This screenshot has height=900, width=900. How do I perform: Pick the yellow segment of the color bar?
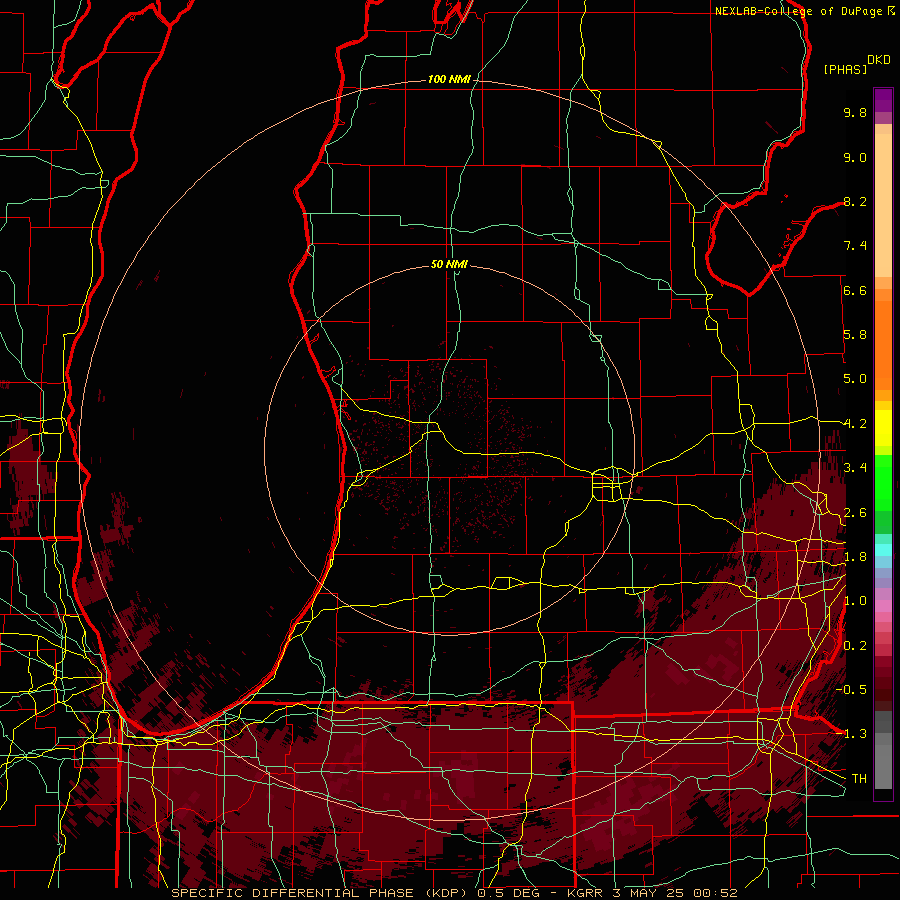click(883, 428)
